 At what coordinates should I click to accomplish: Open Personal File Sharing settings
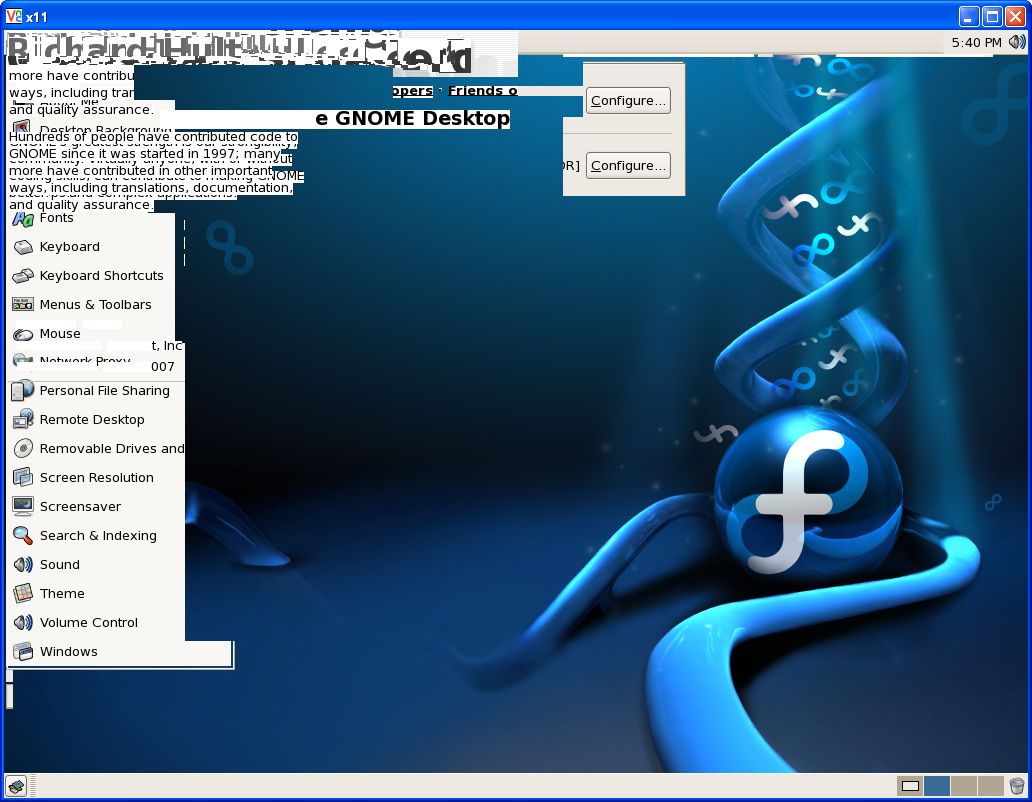[x=104, y=391]
